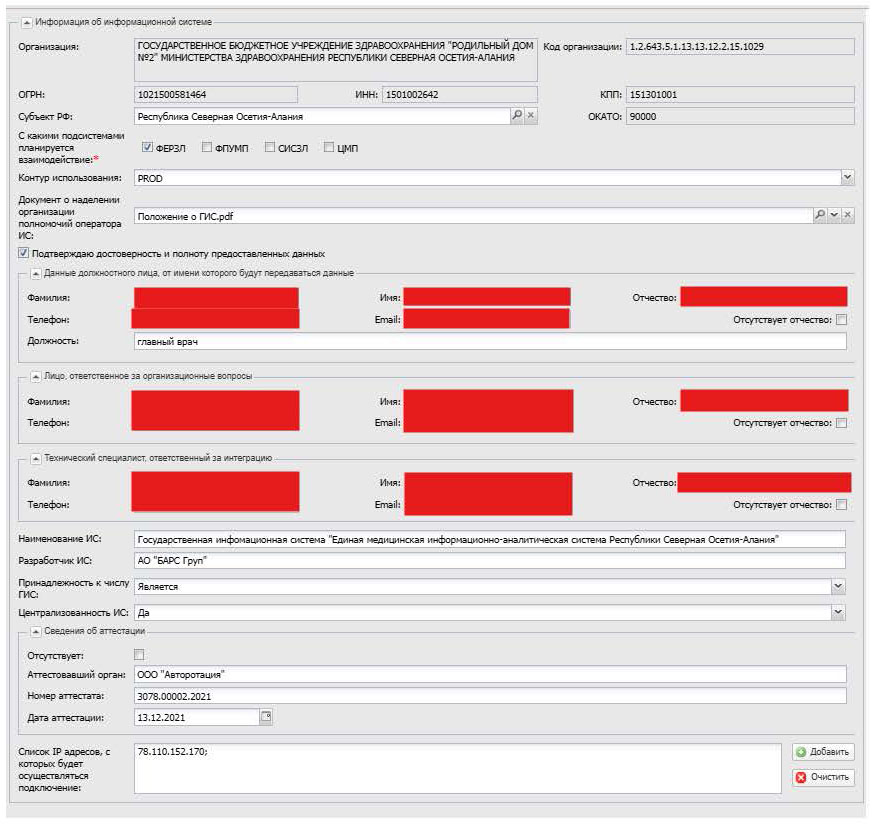Open the Централизованность ИС dropdown
Viewport: 874px width, 824px height.
coord(838,612)
